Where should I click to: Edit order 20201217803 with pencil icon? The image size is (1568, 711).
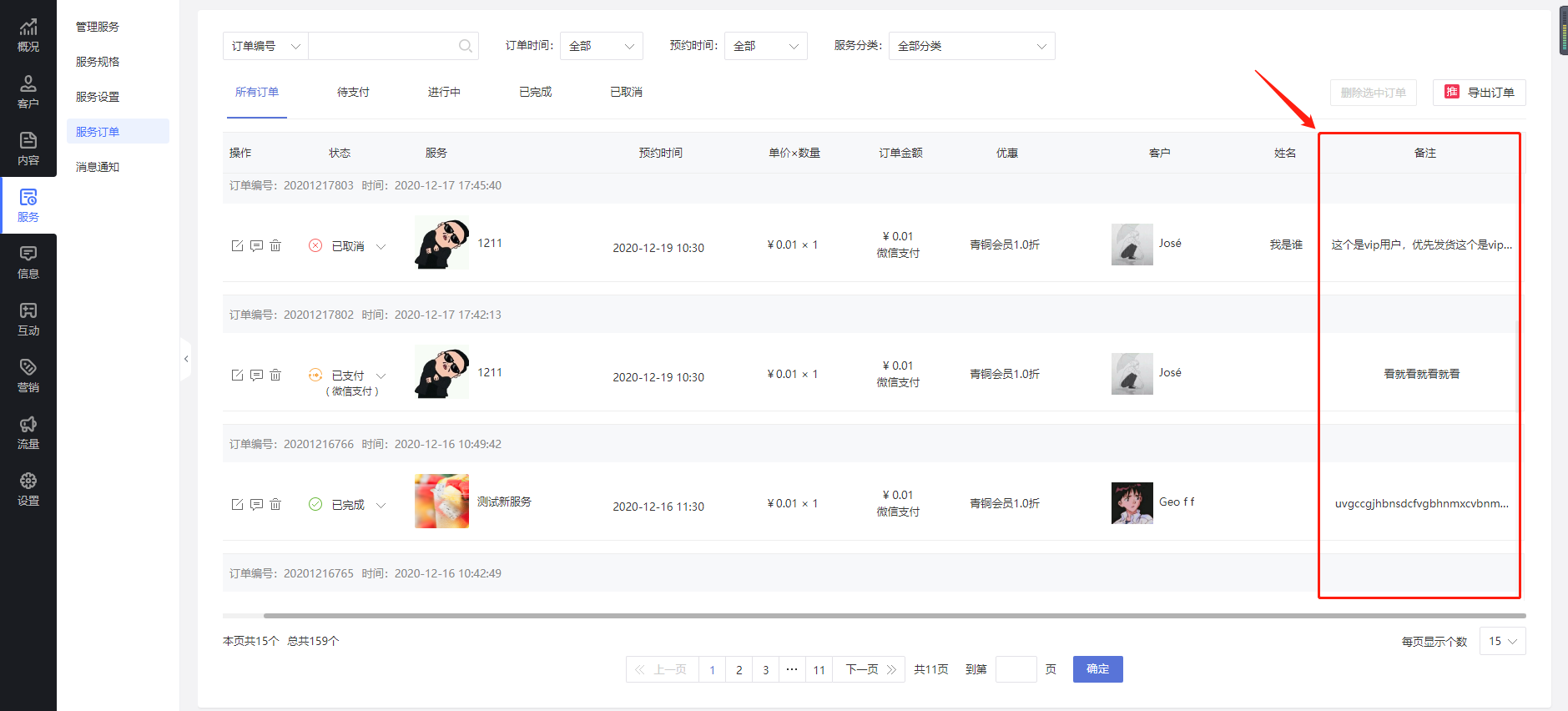point(237,246)
